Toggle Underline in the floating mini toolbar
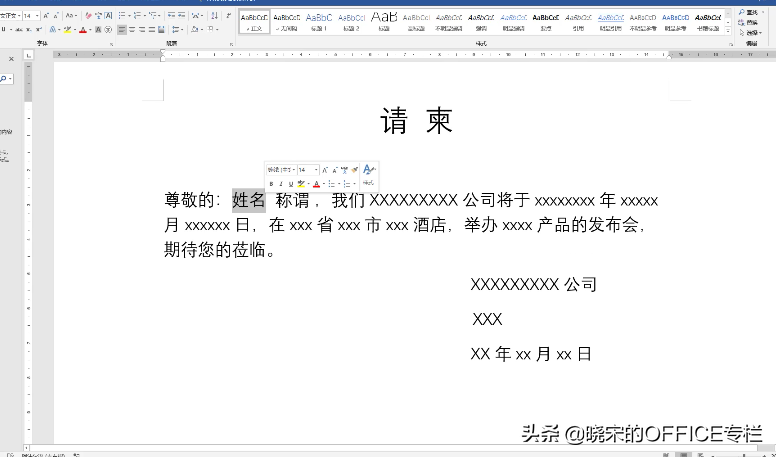 point(291,184)
